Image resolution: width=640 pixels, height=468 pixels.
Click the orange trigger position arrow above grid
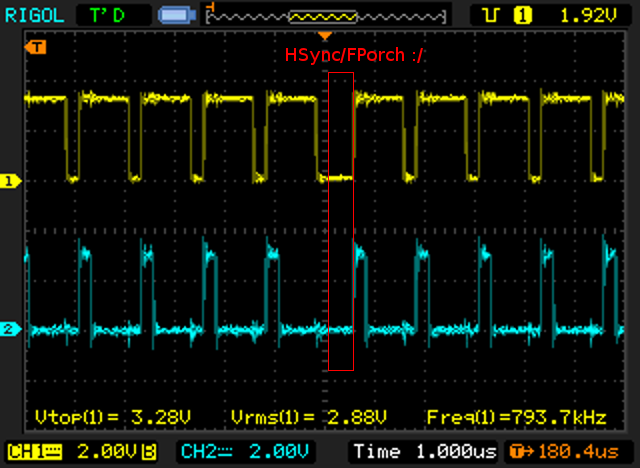(x=323, y=35)
